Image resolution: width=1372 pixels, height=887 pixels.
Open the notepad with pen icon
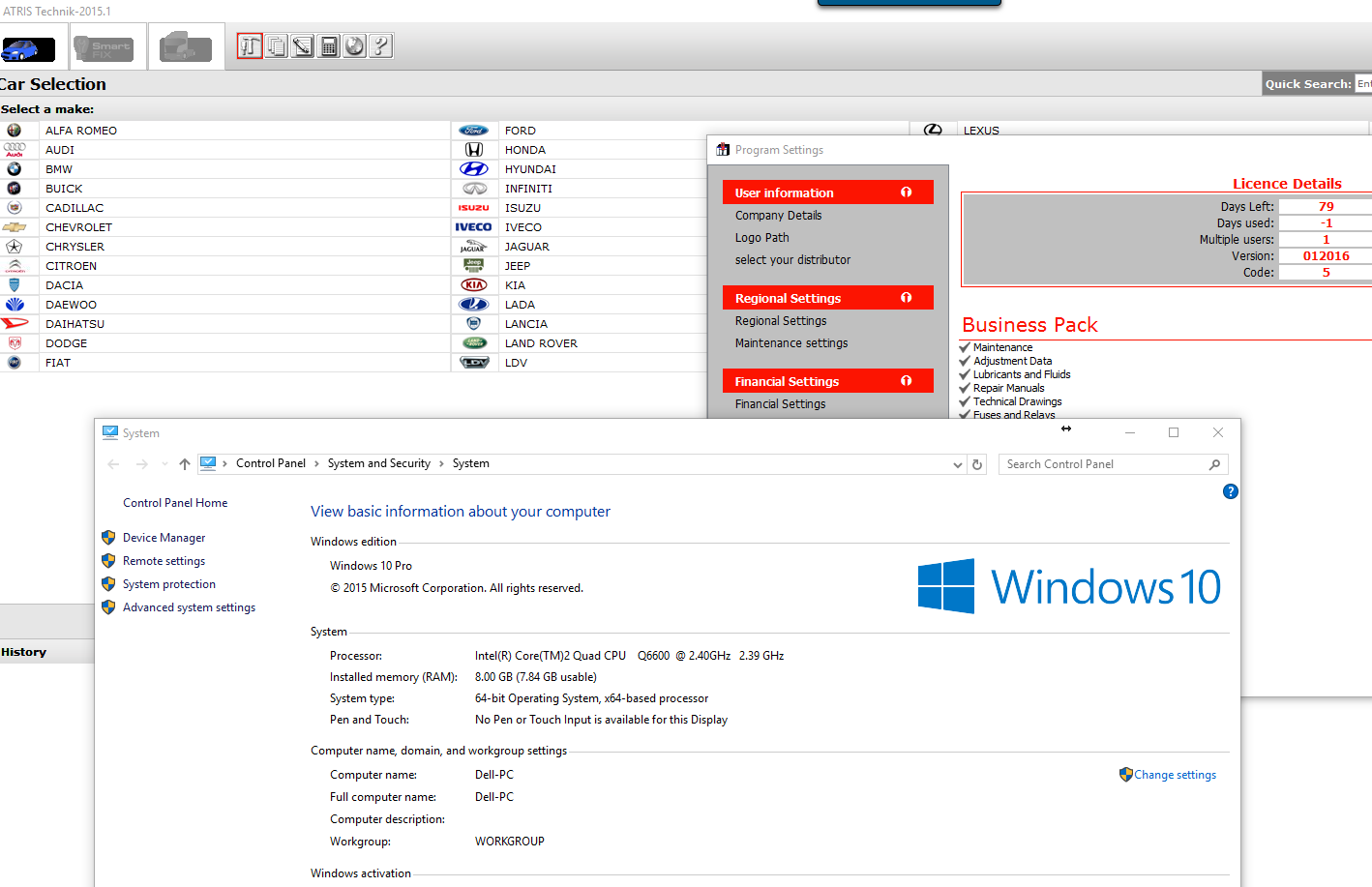pyautogui.click(x=303, y=45)
